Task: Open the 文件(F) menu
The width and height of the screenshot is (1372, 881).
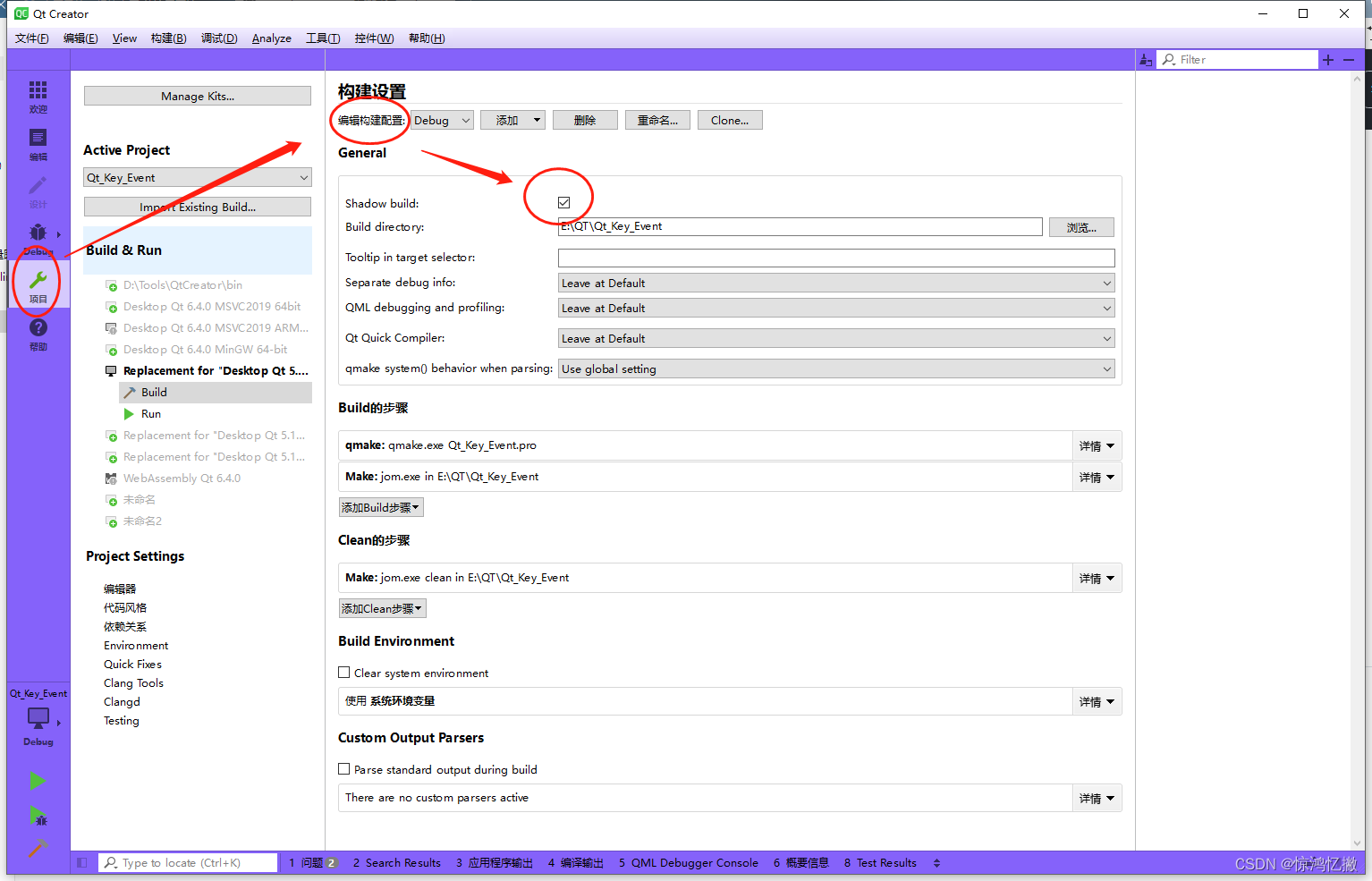Action: [32, 38]
